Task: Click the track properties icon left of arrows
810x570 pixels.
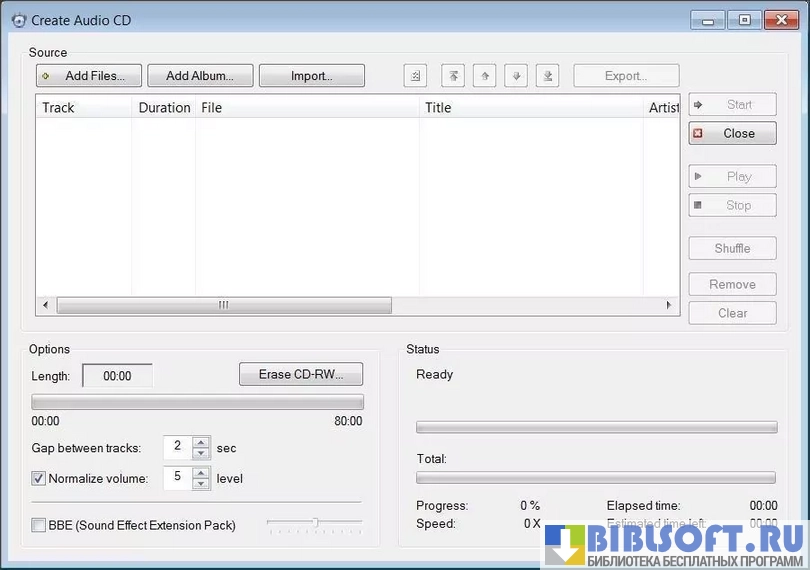Action: (x=416, y=76)
